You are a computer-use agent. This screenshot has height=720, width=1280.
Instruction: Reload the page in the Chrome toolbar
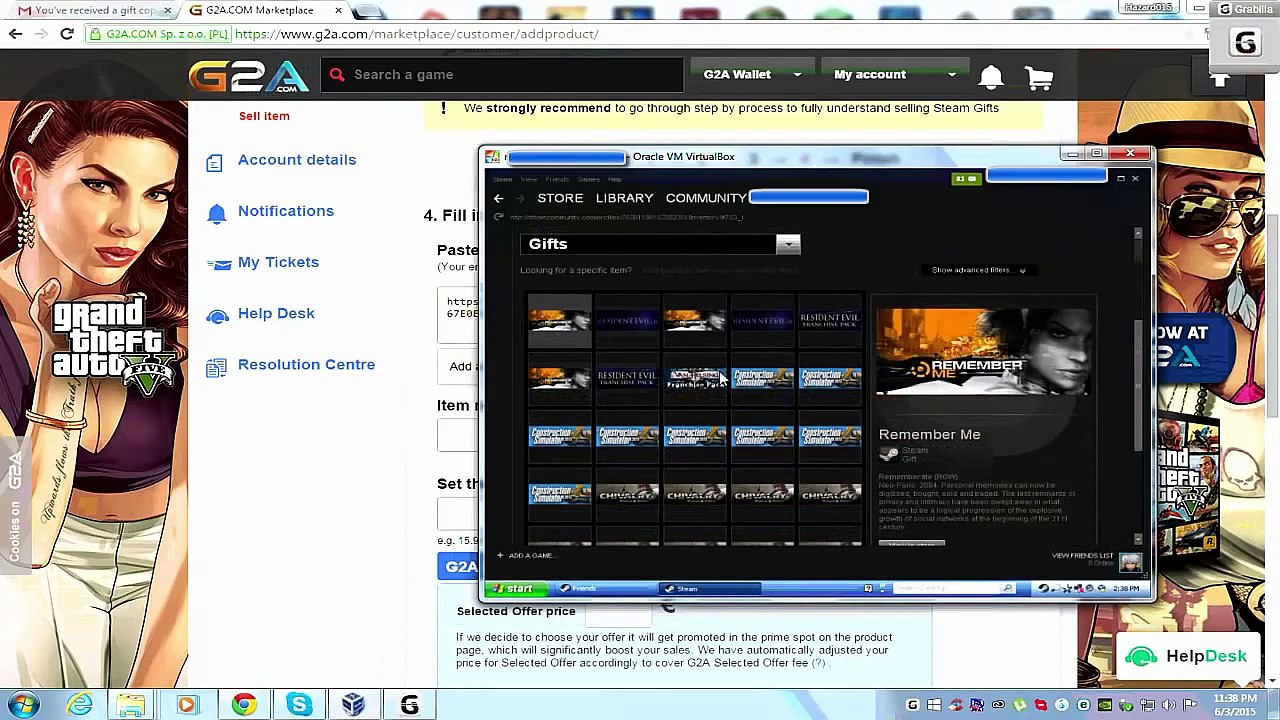click(x=67, y=34)
